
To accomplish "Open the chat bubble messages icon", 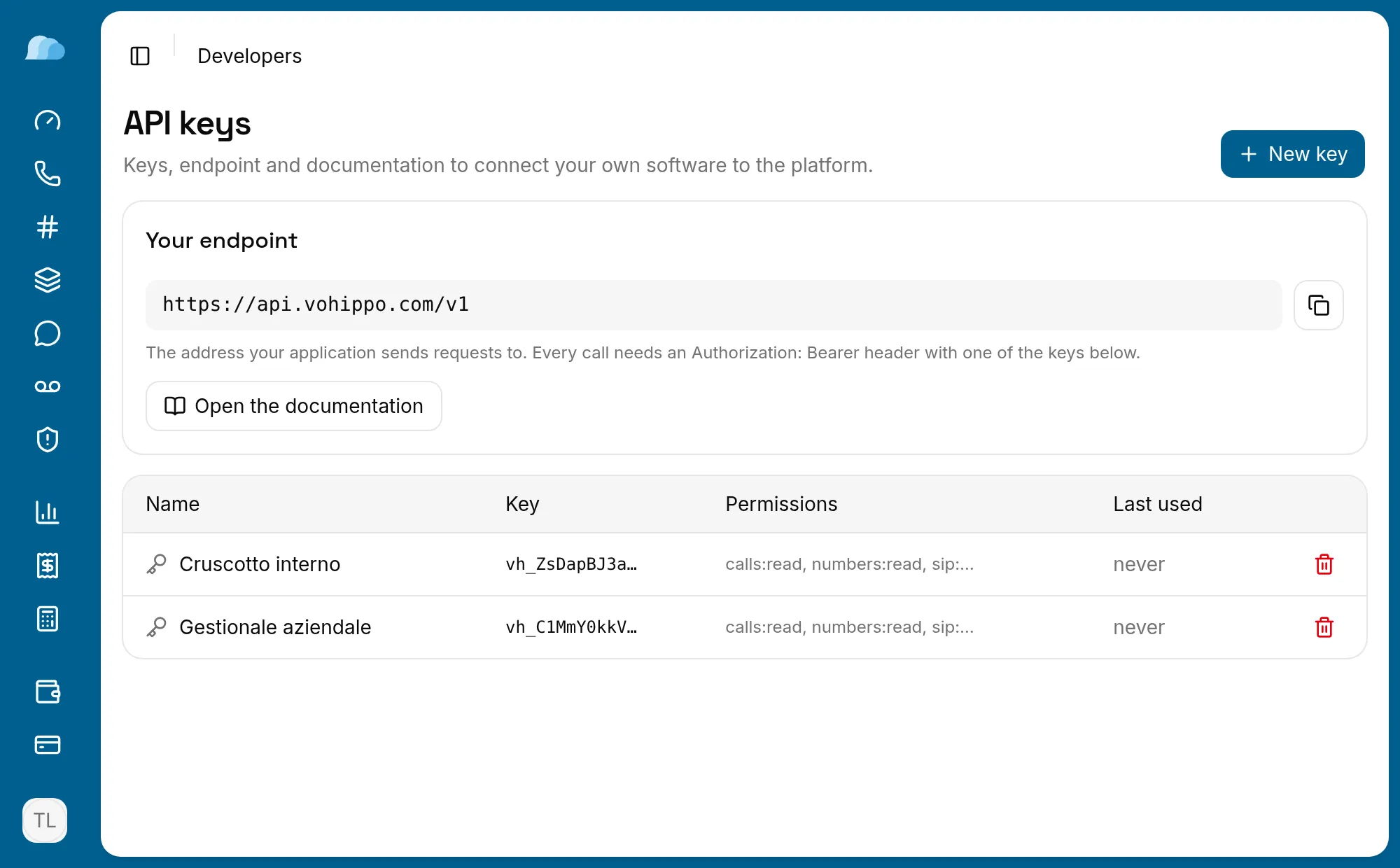I will [48, 333].
